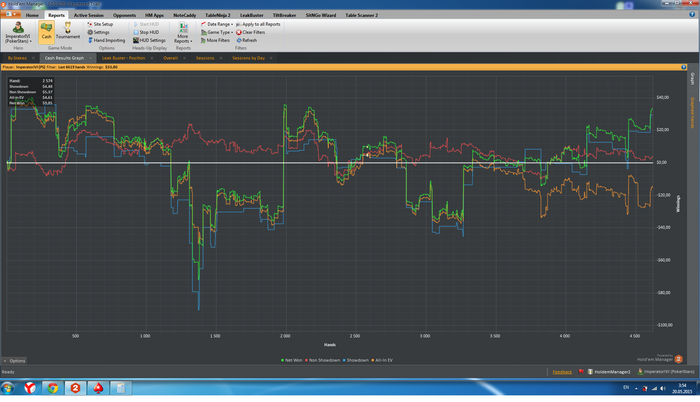Open Site Setup options
Image resolution: width=700 pixels, height=402 pixels.
click(x=103, y=24)
